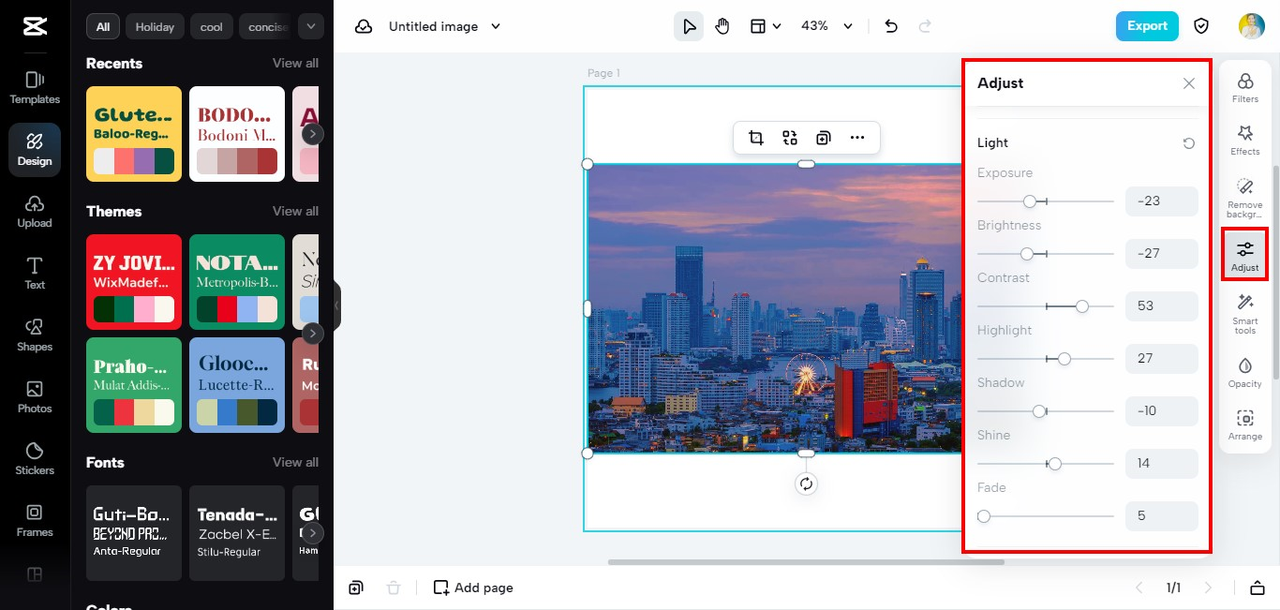Select the cool filter tag

pyautogui.click(x=212, y=27)
